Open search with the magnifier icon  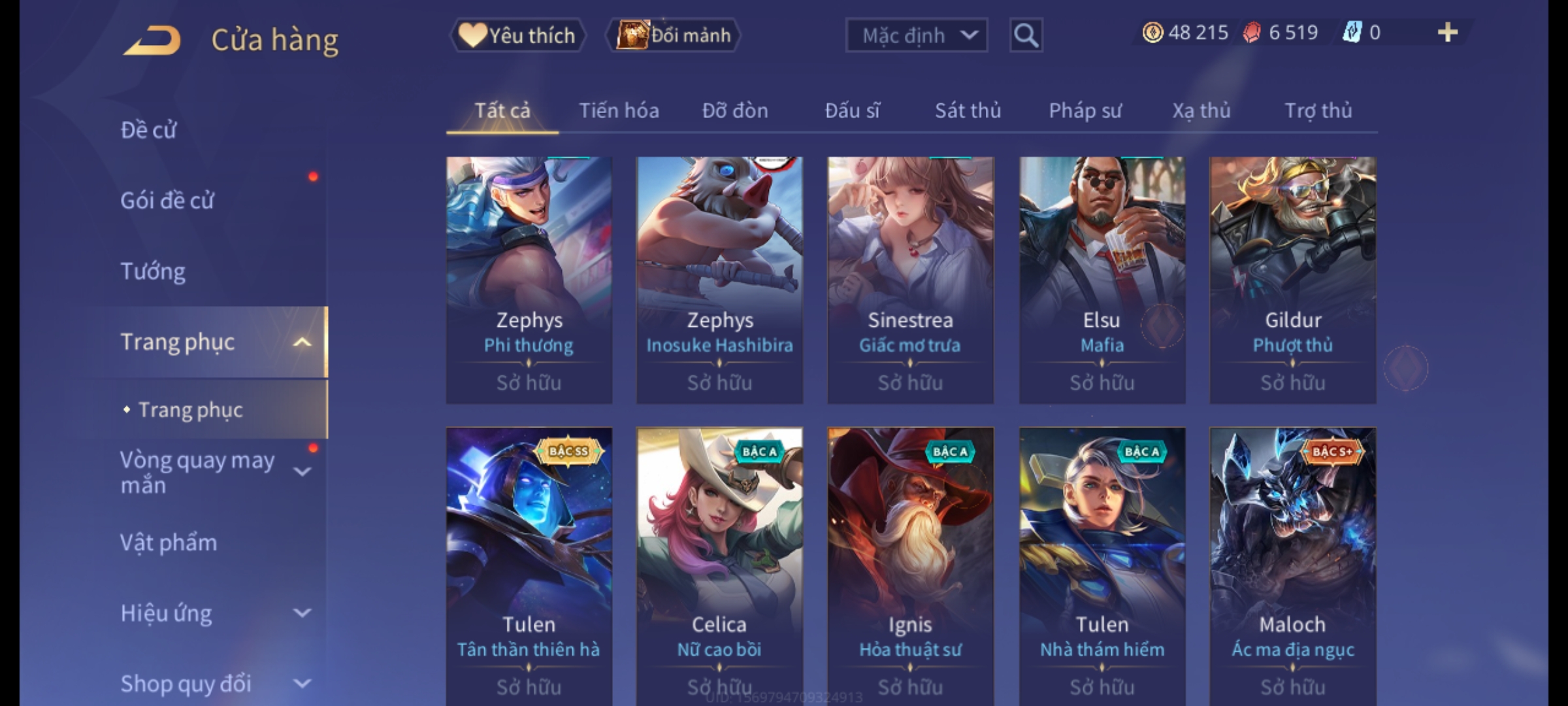pos(1026,35)
